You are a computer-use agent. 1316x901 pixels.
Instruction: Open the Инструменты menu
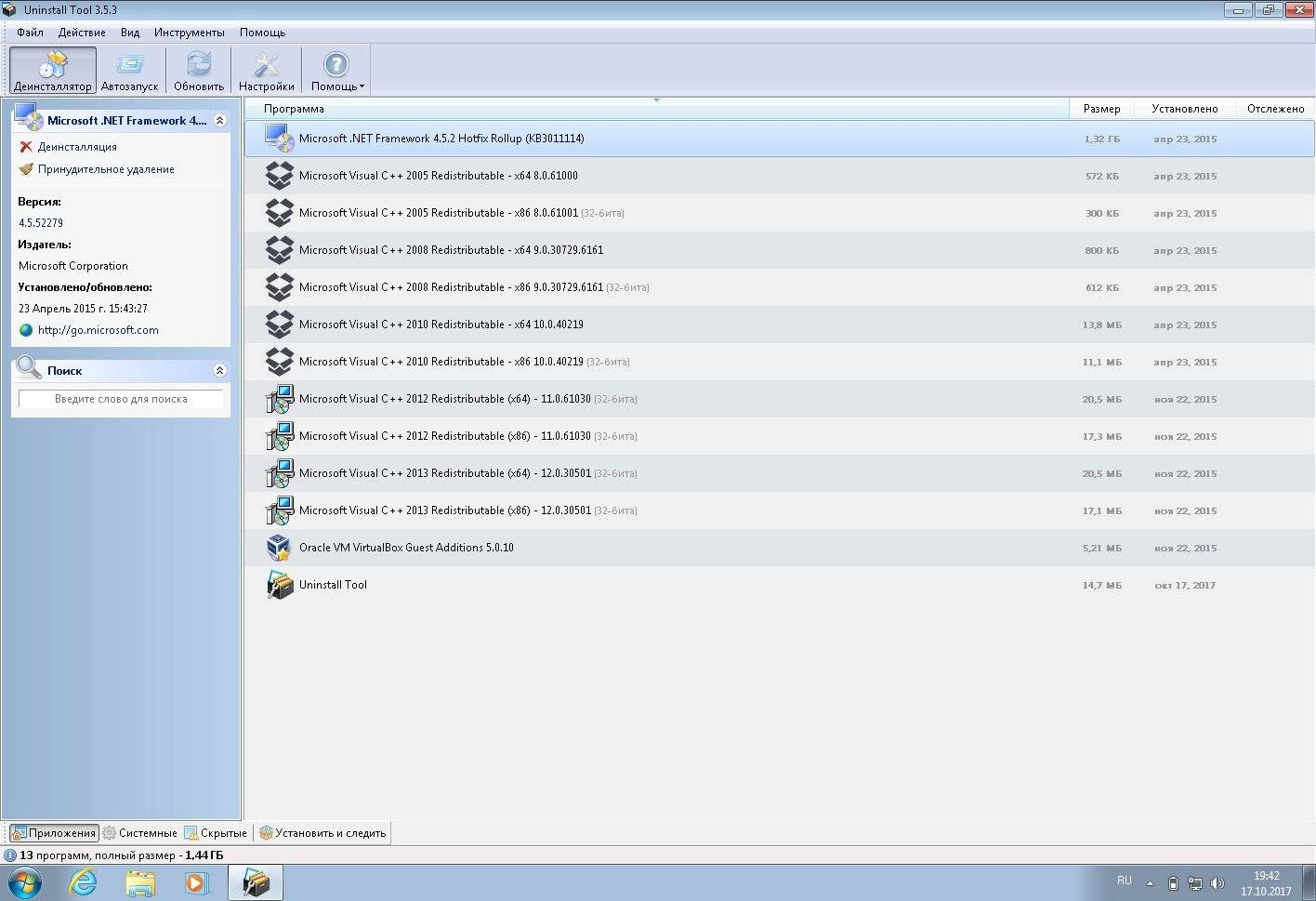pos(190,33)
